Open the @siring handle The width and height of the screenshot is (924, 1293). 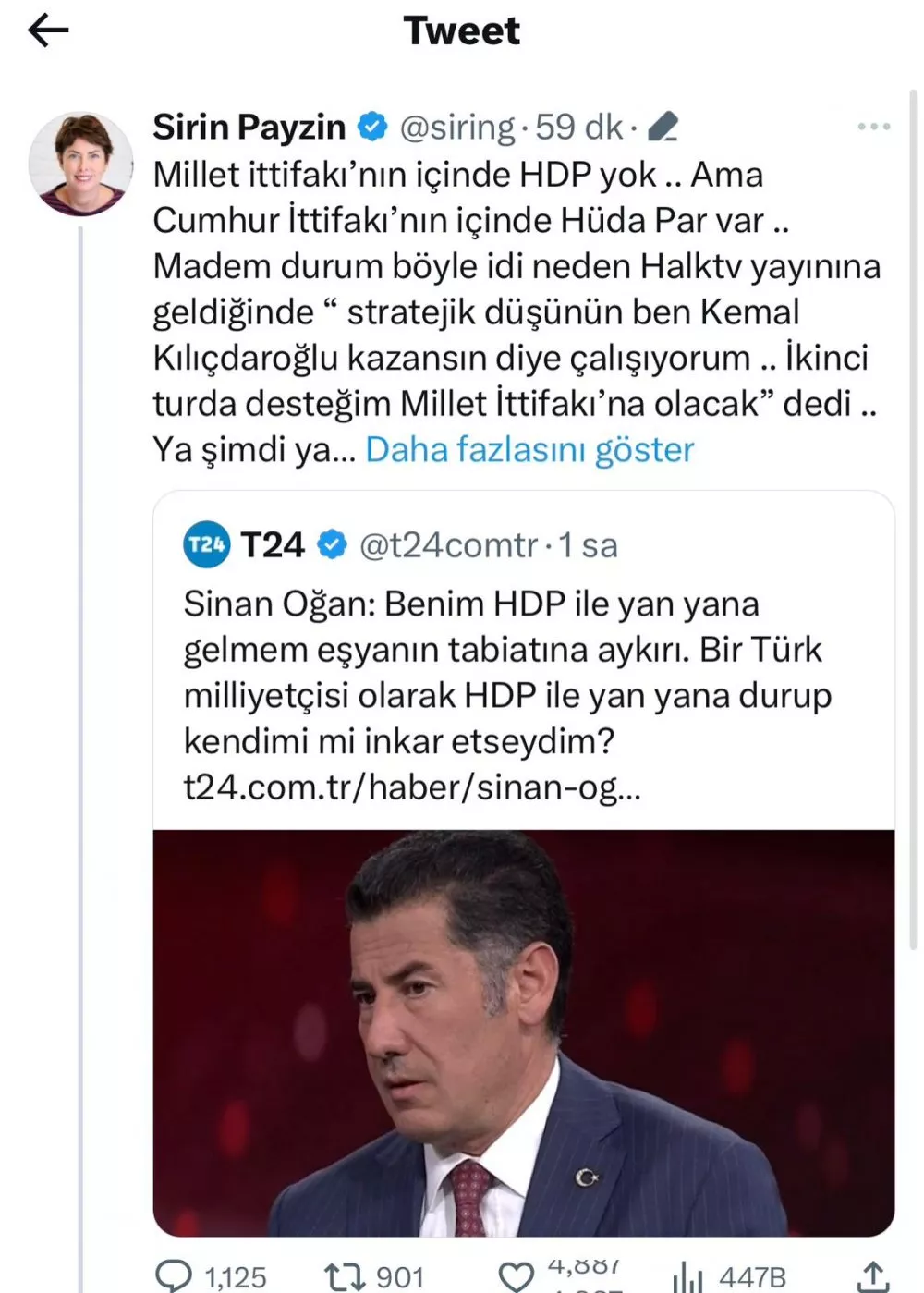456,127
